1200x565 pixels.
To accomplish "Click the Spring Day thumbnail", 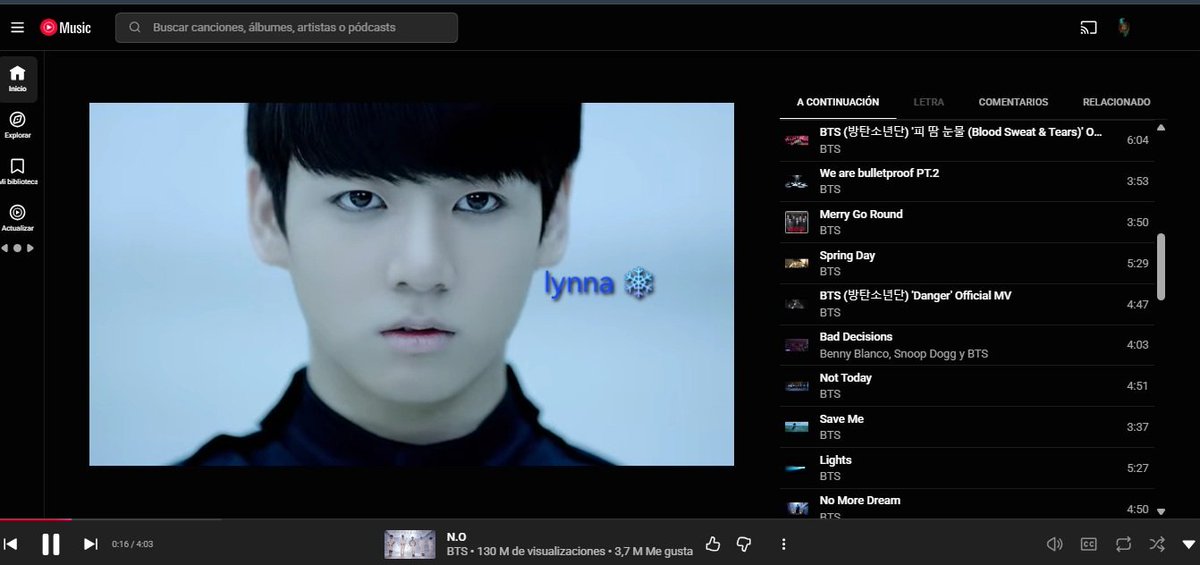I will [797, 264].
